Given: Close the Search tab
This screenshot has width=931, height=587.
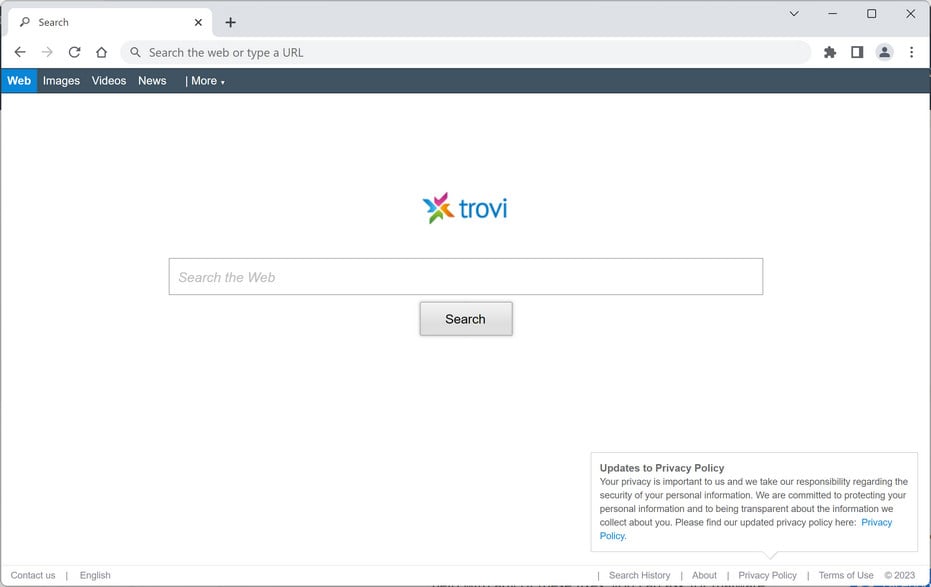Looking at the screenshot, I should point(198,23).
